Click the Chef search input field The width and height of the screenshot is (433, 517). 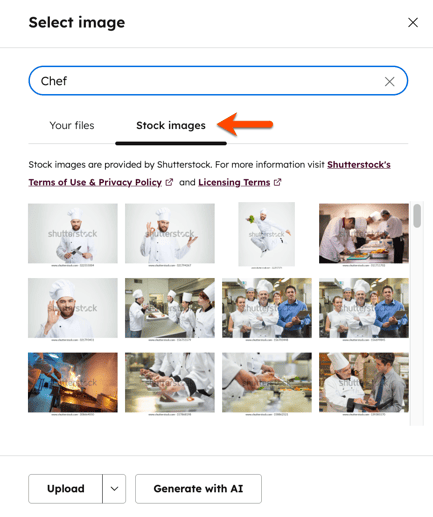218,81
